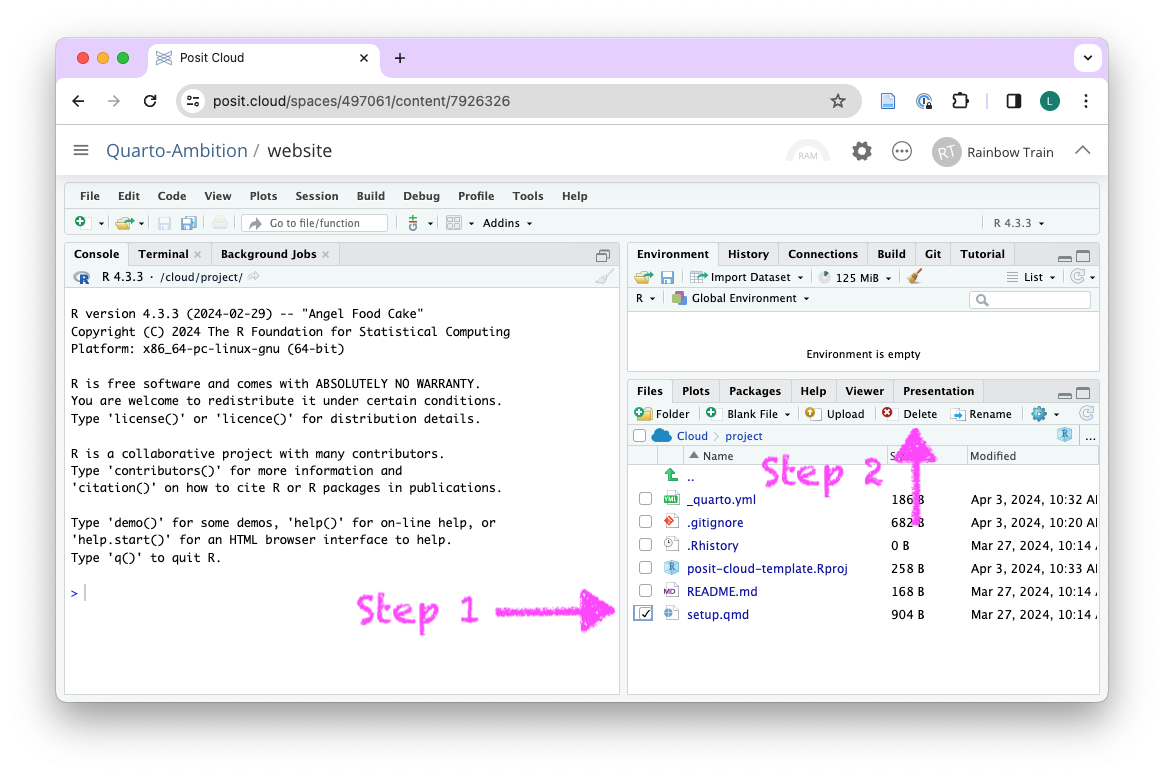Uncheck the setup.qmd checkbox
Viewport: 1164px width, 776px height.
coord(645,614)
